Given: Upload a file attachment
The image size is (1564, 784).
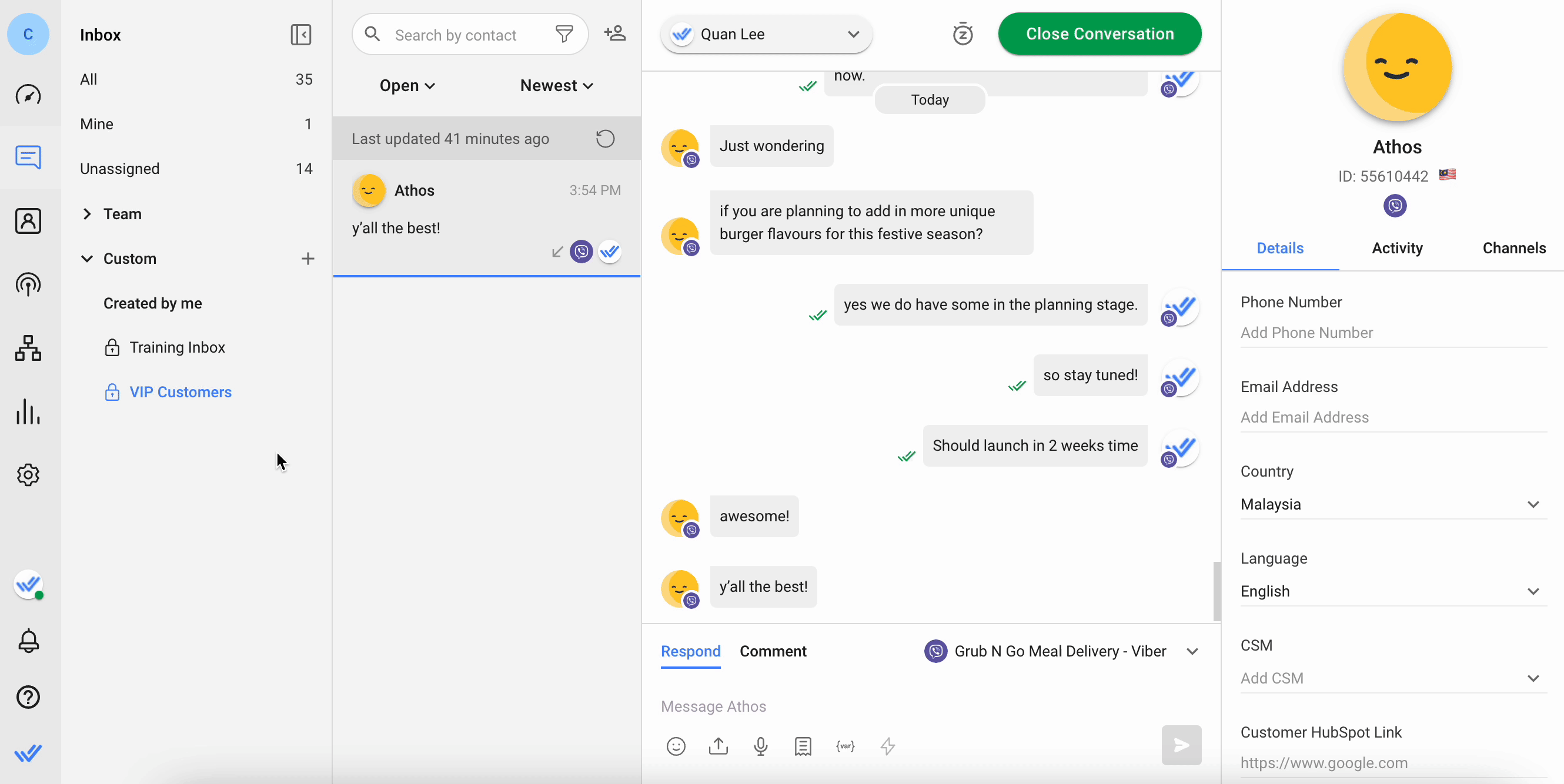Looking at the screenshot, I should [718, 746].
